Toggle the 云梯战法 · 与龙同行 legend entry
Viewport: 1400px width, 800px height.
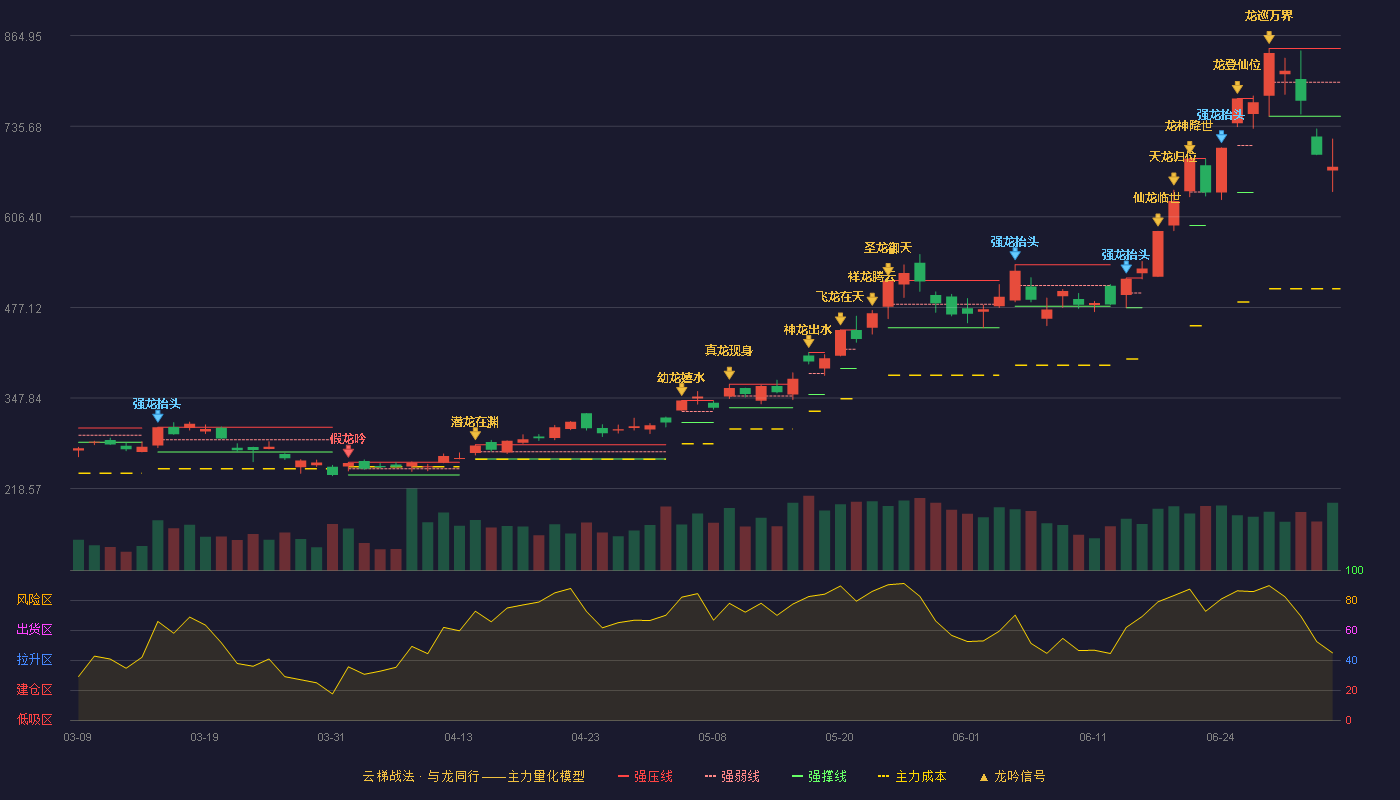pyautogui.click(x=473, y=776)
